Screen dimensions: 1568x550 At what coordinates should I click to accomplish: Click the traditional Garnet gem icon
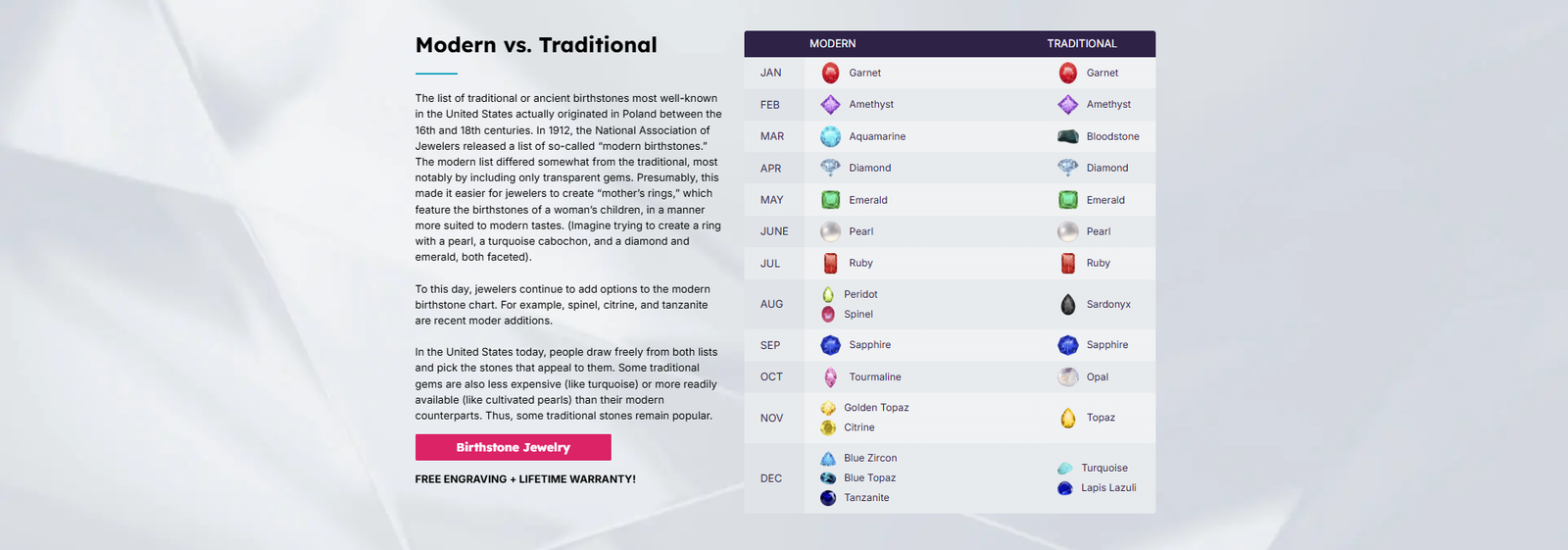tap(1068, 73)
